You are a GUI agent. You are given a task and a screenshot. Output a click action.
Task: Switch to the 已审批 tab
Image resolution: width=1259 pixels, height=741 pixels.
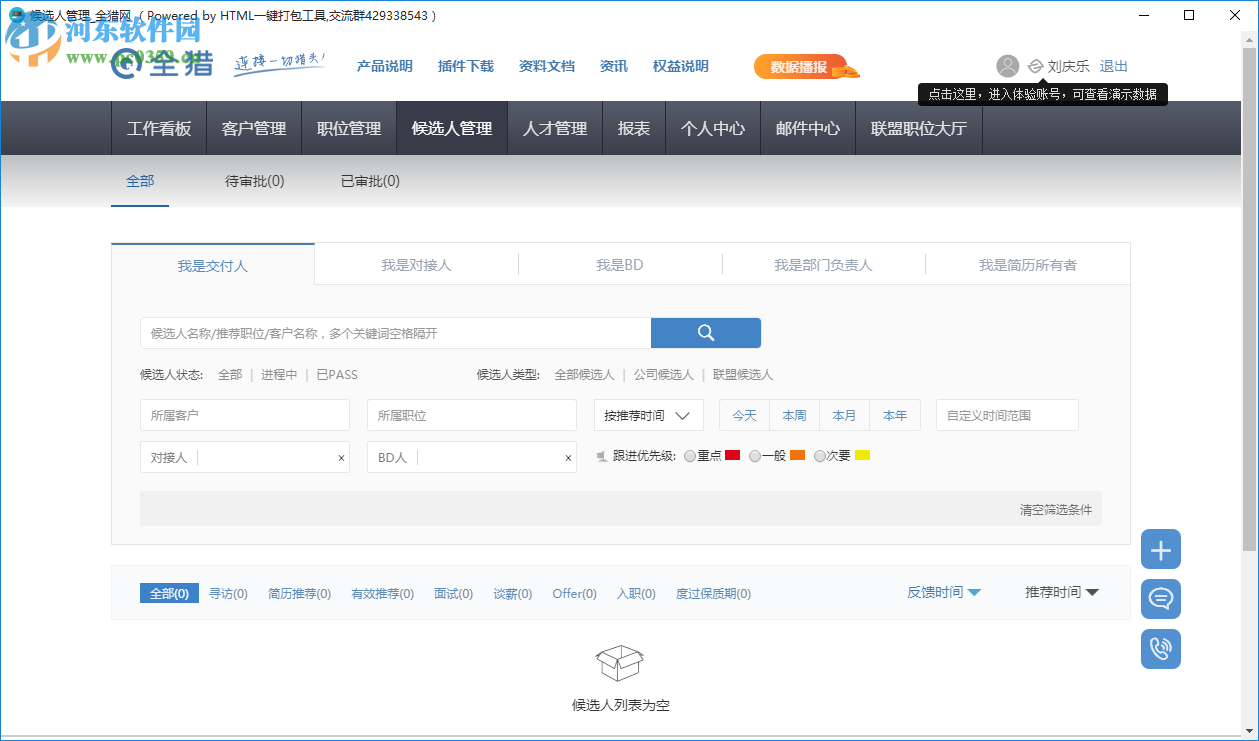pos(368,181)
